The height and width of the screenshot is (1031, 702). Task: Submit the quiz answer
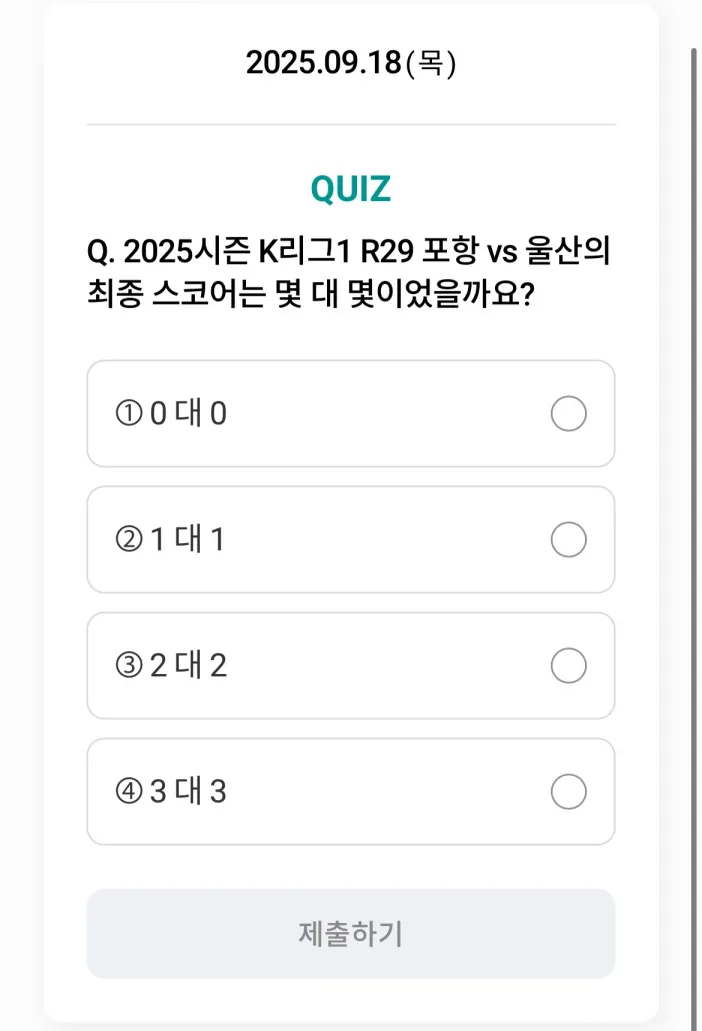point(351,933)
